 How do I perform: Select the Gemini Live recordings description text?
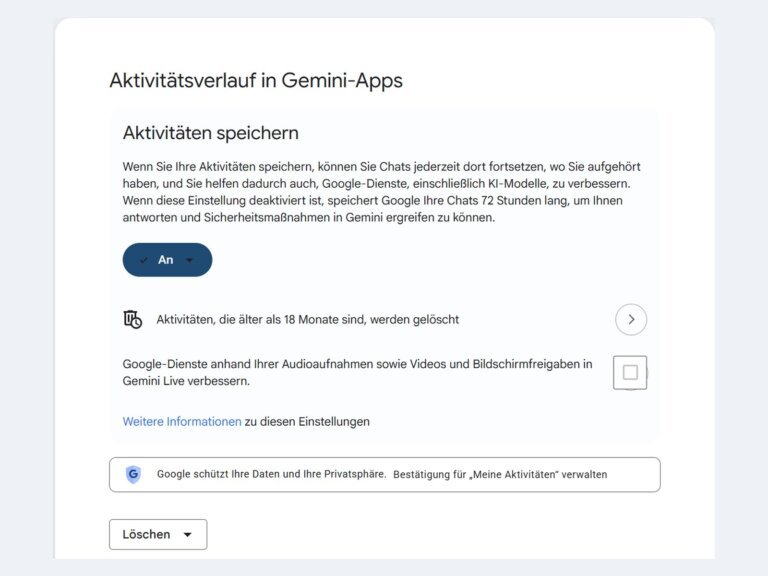point(357,372)
